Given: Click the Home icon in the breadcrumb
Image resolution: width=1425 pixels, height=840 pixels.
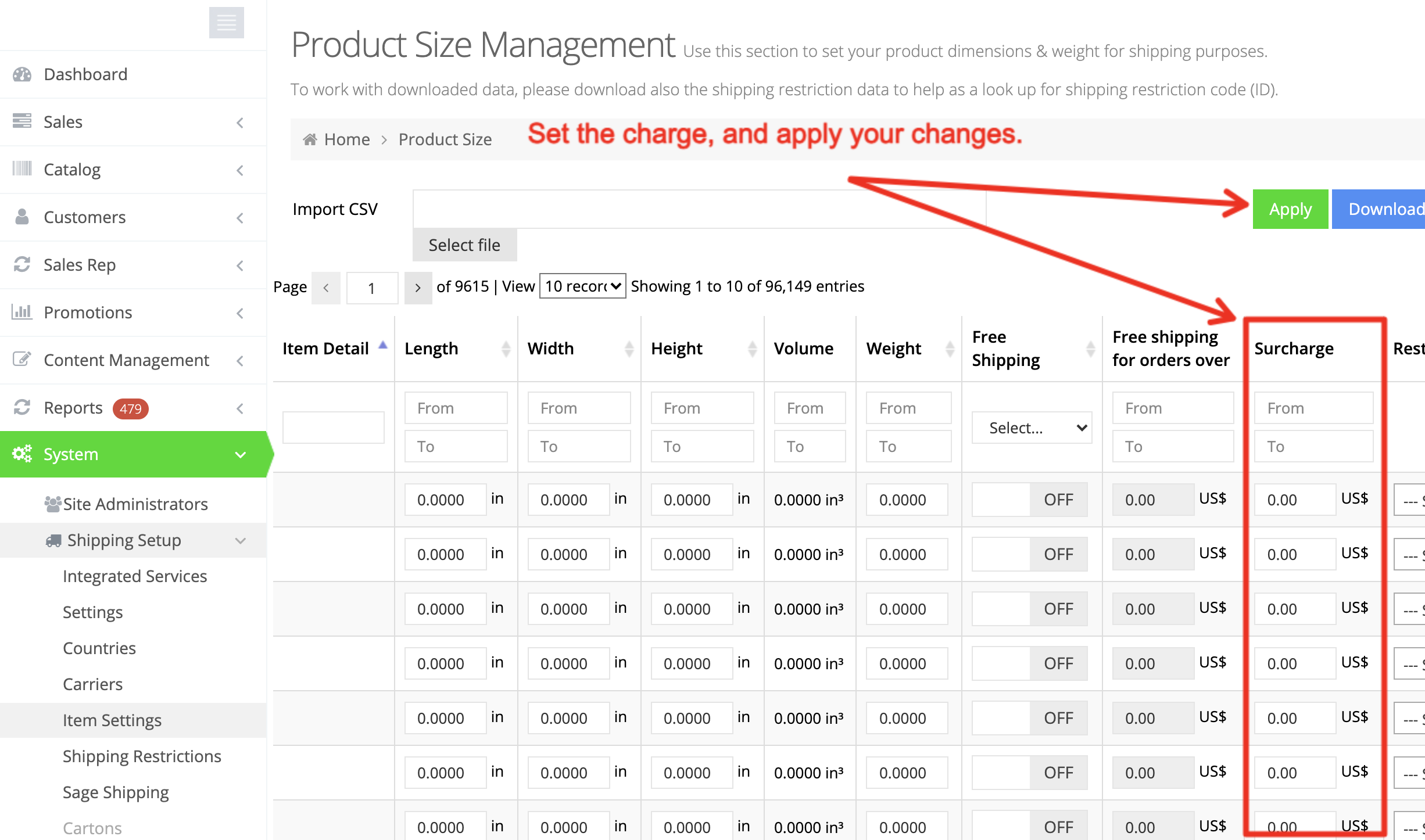Looking at the screenshot, I should click(x=310, y=139).
